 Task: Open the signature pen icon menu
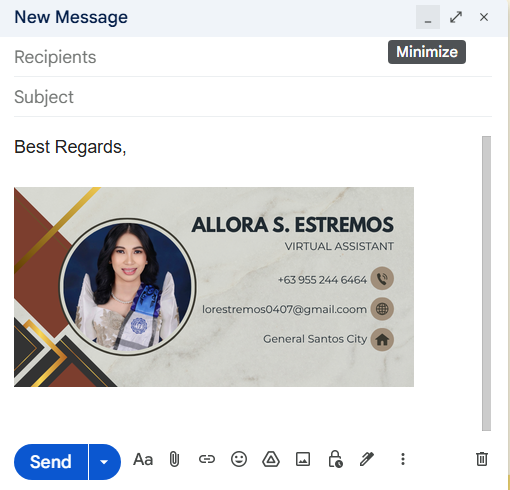[x=367, y=459]
